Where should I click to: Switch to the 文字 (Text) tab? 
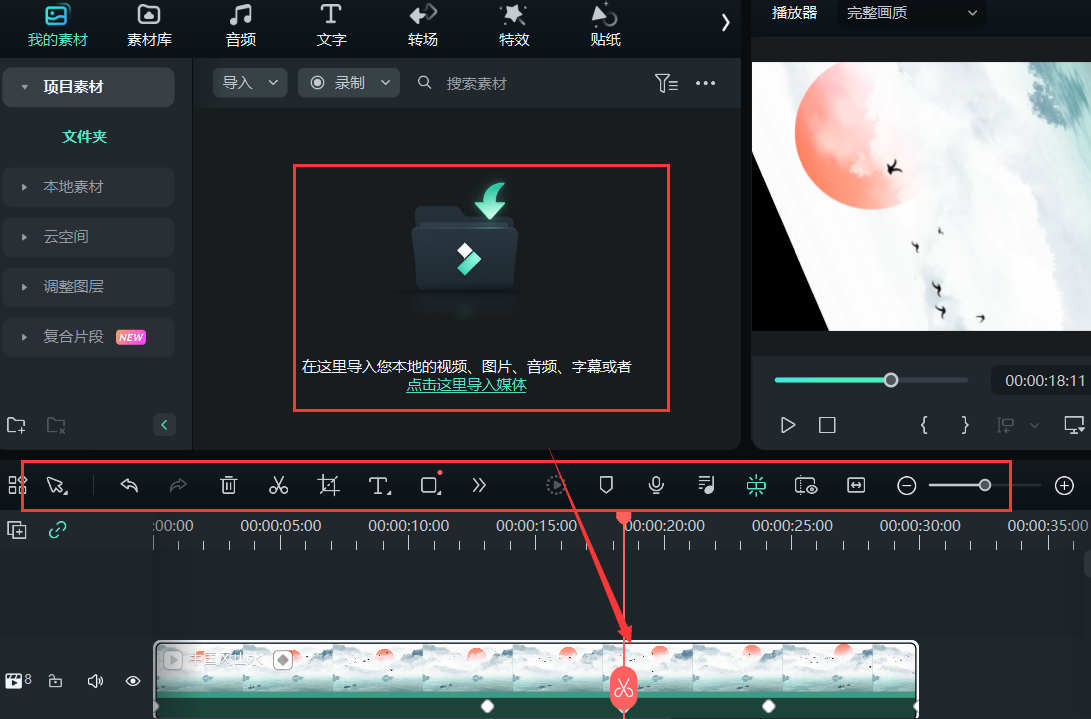331,25
